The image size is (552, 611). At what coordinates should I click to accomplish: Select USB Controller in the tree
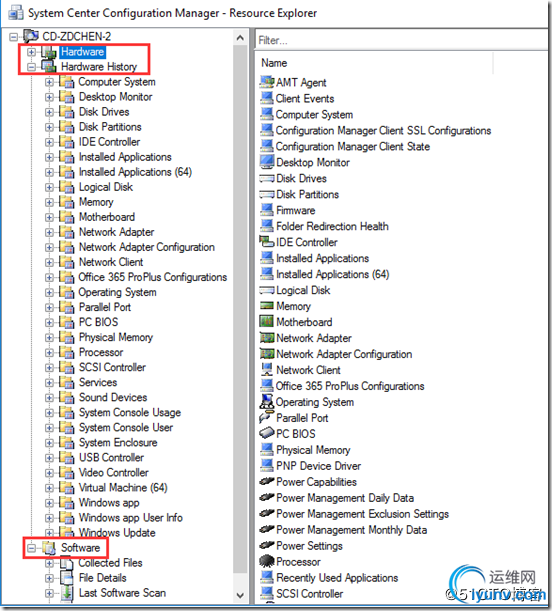(x=111, y=457)
